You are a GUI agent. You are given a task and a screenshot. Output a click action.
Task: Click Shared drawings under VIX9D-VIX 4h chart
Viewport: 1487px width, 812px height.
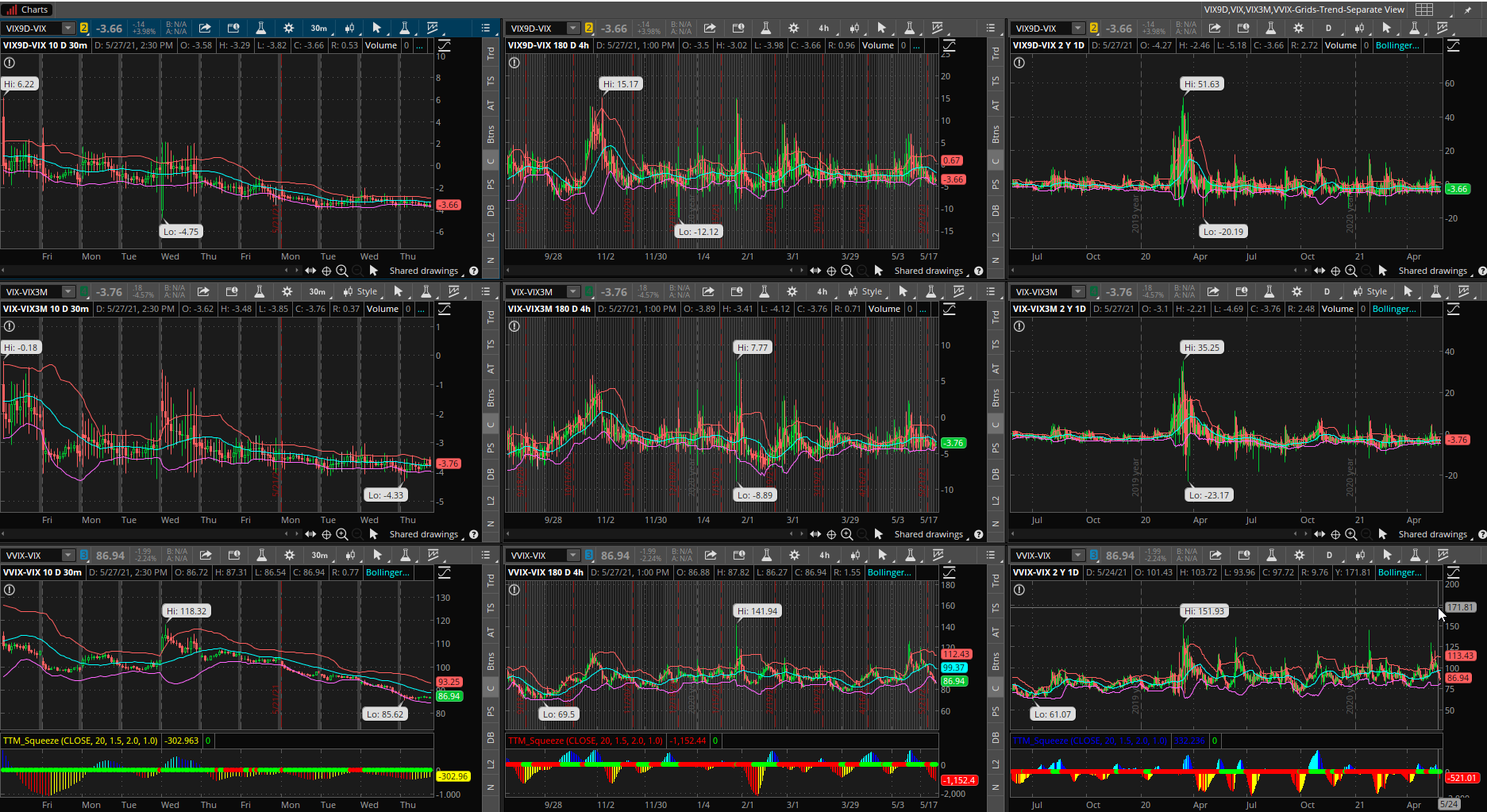[x=928, y=271]
